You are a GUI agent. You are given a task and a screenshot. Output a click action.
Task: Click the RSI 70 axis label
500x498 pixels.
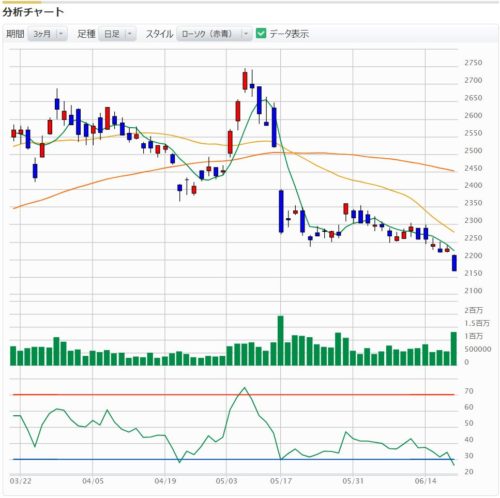[x=469, y=391]
